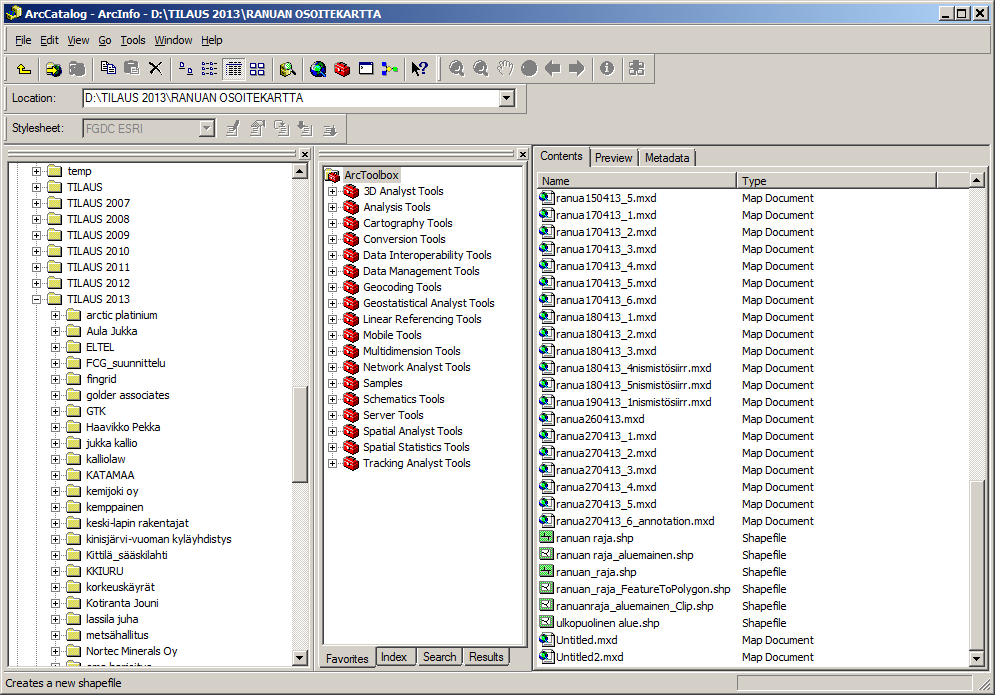Close the ArcToolbox panel
Viewport: 995px width, 695px height.
click(522, 154)
